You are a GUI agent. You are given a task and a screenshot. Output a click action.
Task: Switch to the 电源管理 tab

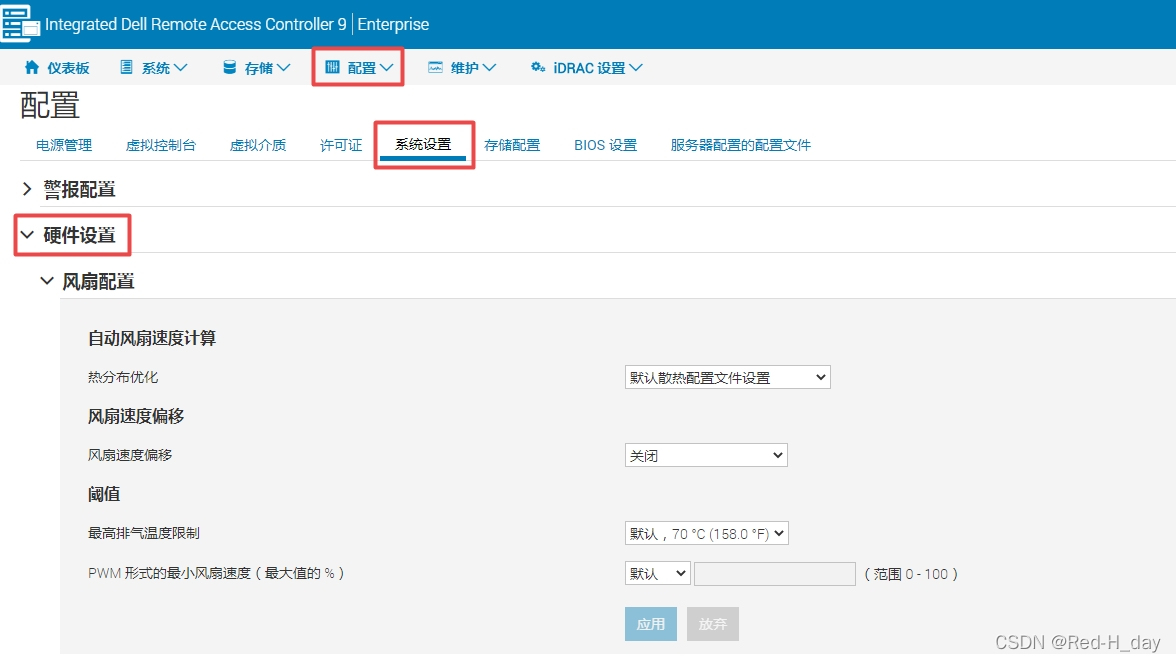point(64,145)
